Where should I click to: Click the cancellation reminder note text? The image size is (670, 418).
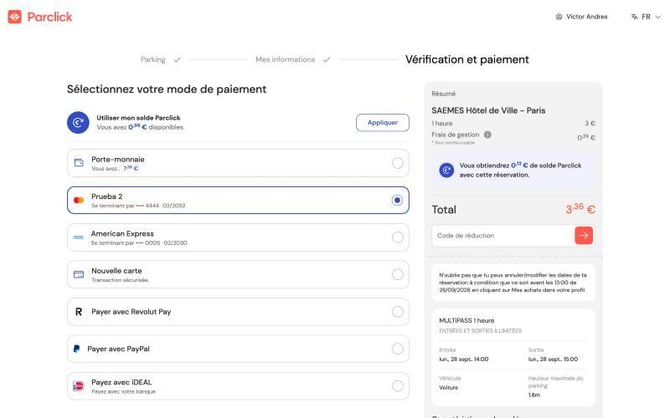[513, 283]
